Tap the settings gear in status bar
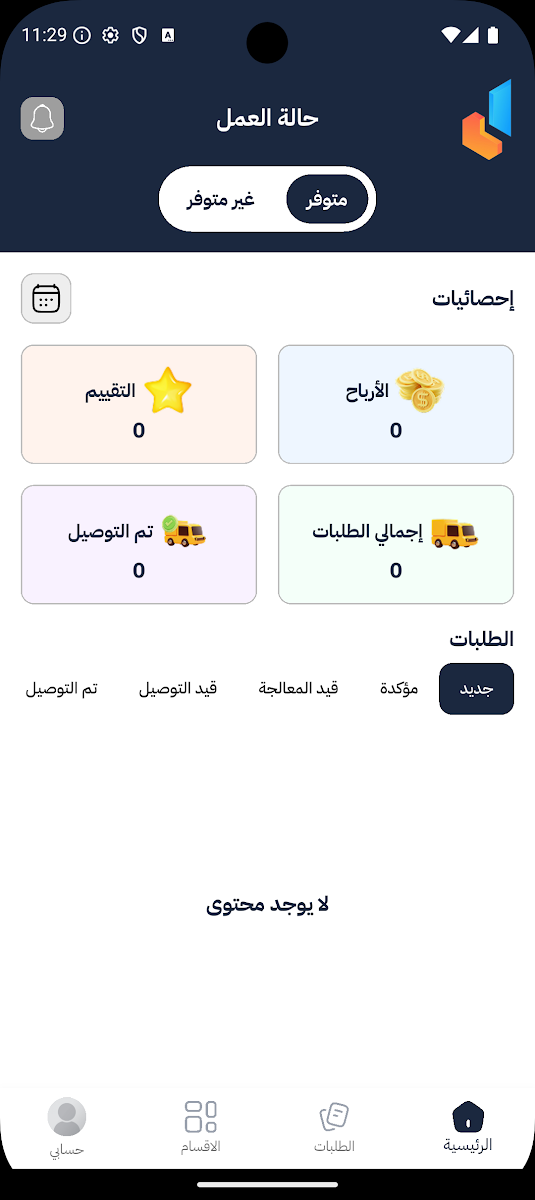The width and height of the screenshot is (535, 1200). click(x=110, y=35)
